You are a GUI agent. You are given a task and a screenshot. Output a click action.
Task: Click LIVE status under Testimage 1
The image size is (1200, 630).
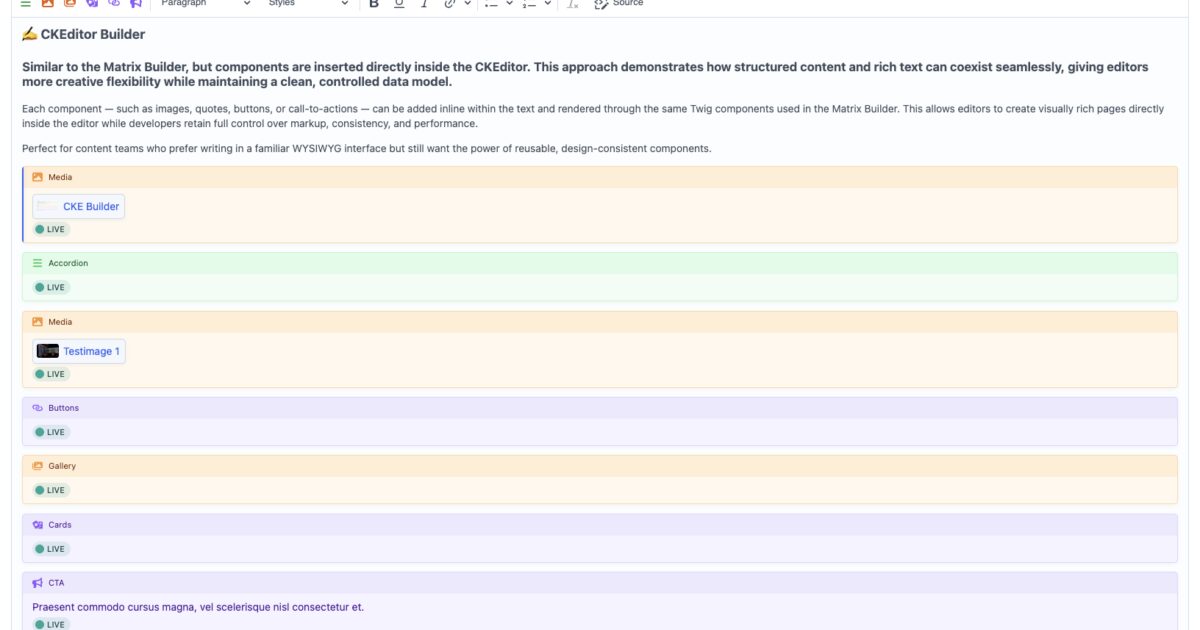coord(51,374)
